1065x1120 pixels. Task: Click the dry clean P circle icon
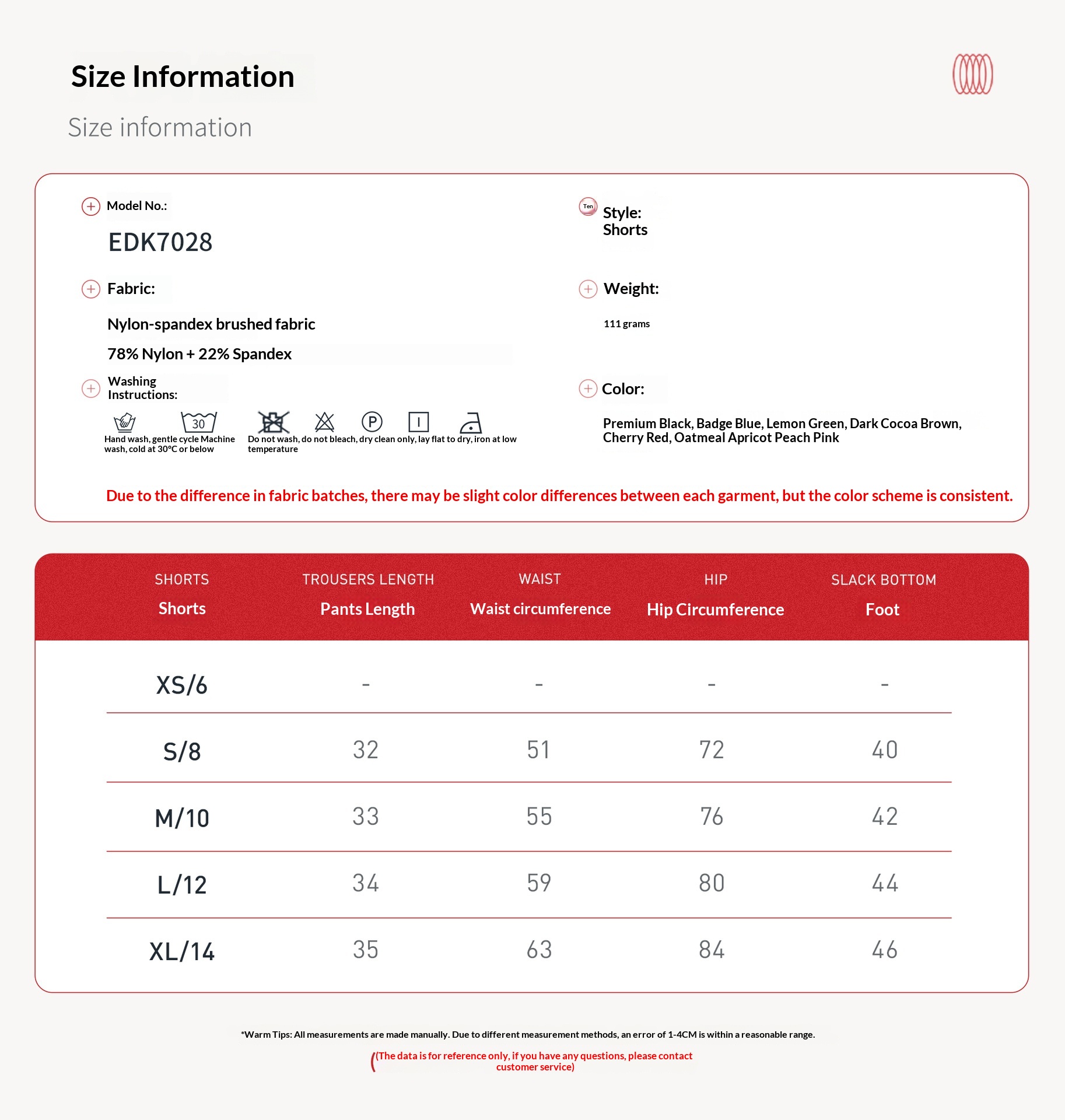(x=372, y=421)
